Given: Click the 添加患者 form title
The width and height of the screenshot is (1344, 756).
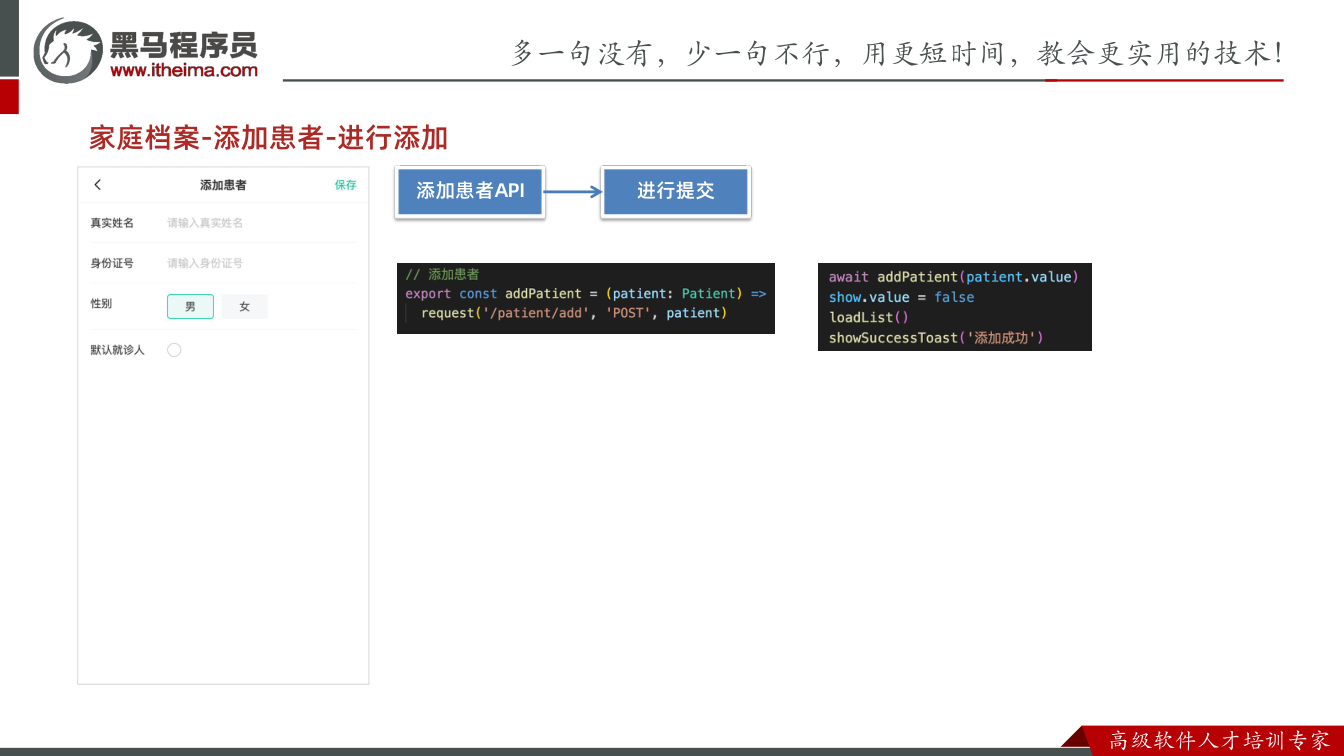Looking at the screenshot, I should pyautogui.click(x=223, y=185).
